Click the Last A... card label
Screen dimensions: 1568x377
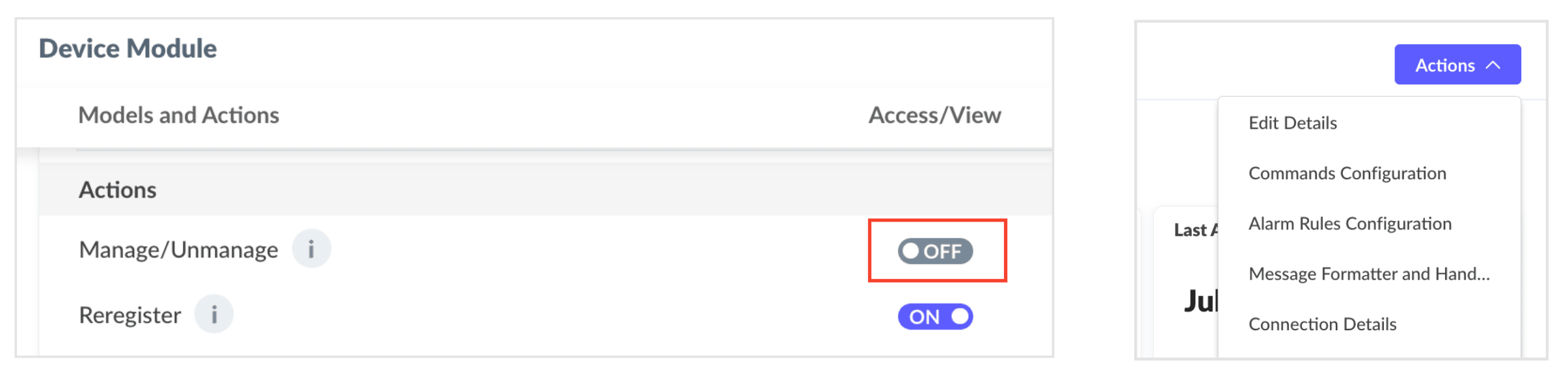1195,229
